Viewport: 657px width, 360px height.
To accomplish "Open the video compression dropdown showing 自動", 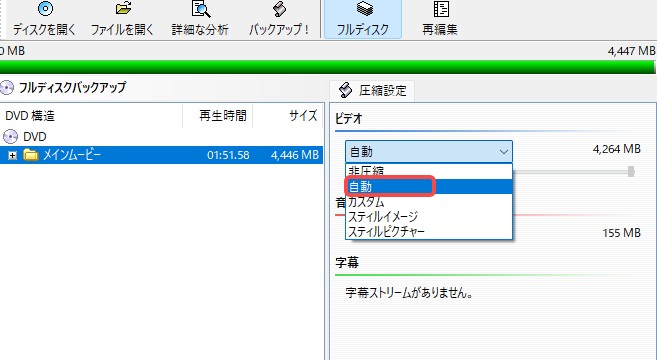I will point(429,152).
